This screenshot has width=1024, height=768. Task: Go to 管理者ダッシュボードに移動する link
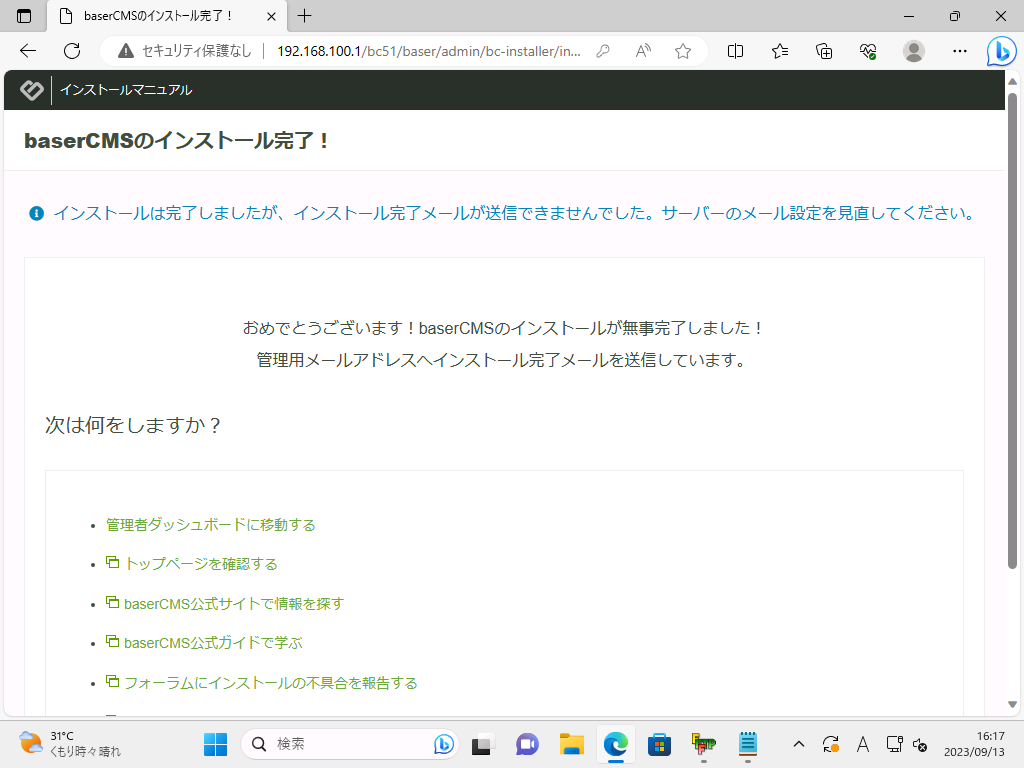pyautogui.click(x=210, y=525)
